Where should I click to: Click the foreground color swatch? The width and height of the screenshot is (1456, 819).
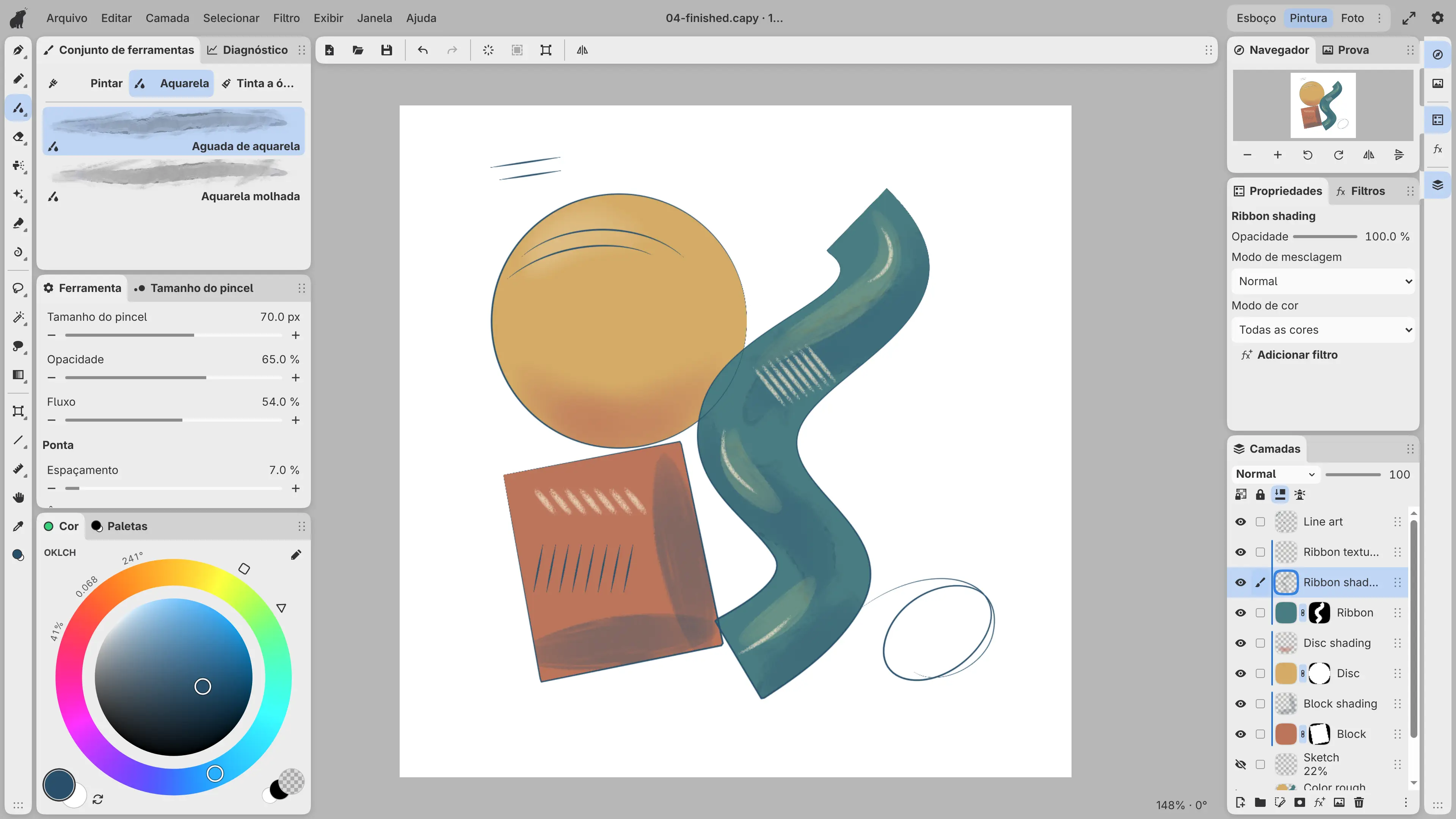click(59, 785)
